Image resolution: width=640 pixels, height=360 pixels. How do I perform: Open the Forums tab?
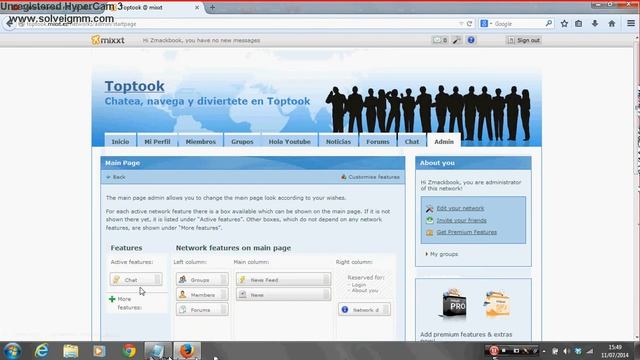(378, 141)
